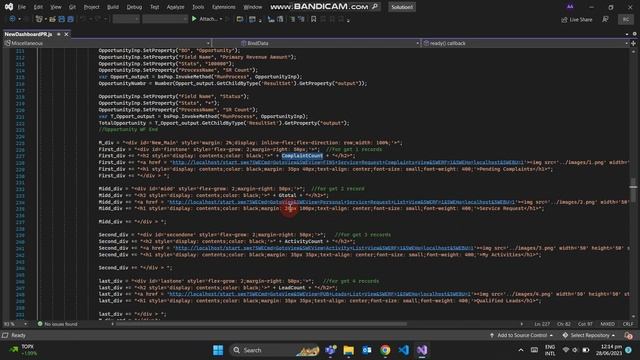
Task: Click the navigate backward toolbar icon
Action: (12, 19)
